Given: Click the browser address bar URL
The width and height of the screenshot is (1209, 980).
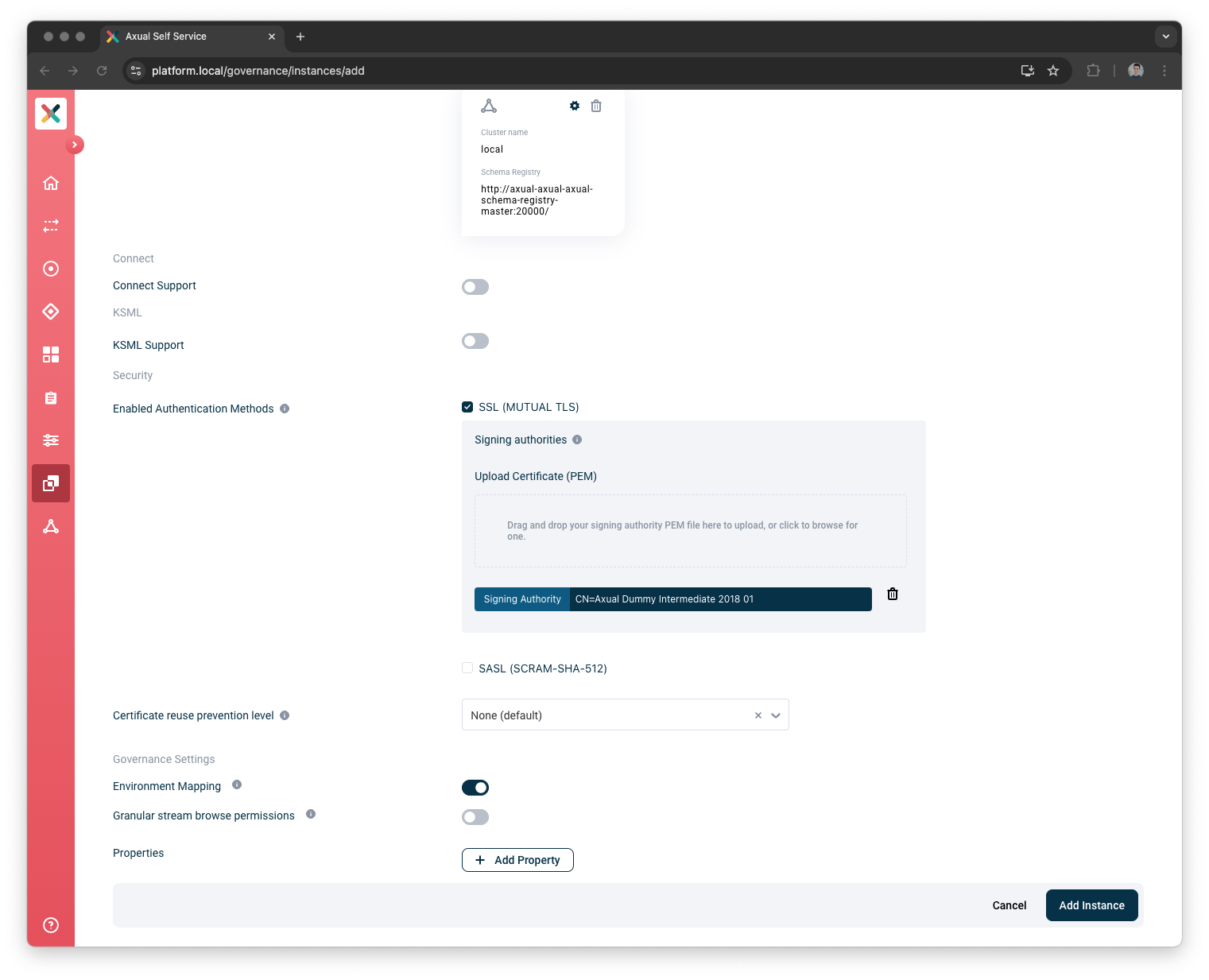Looking at the screenshot, I should click(258, 71).
